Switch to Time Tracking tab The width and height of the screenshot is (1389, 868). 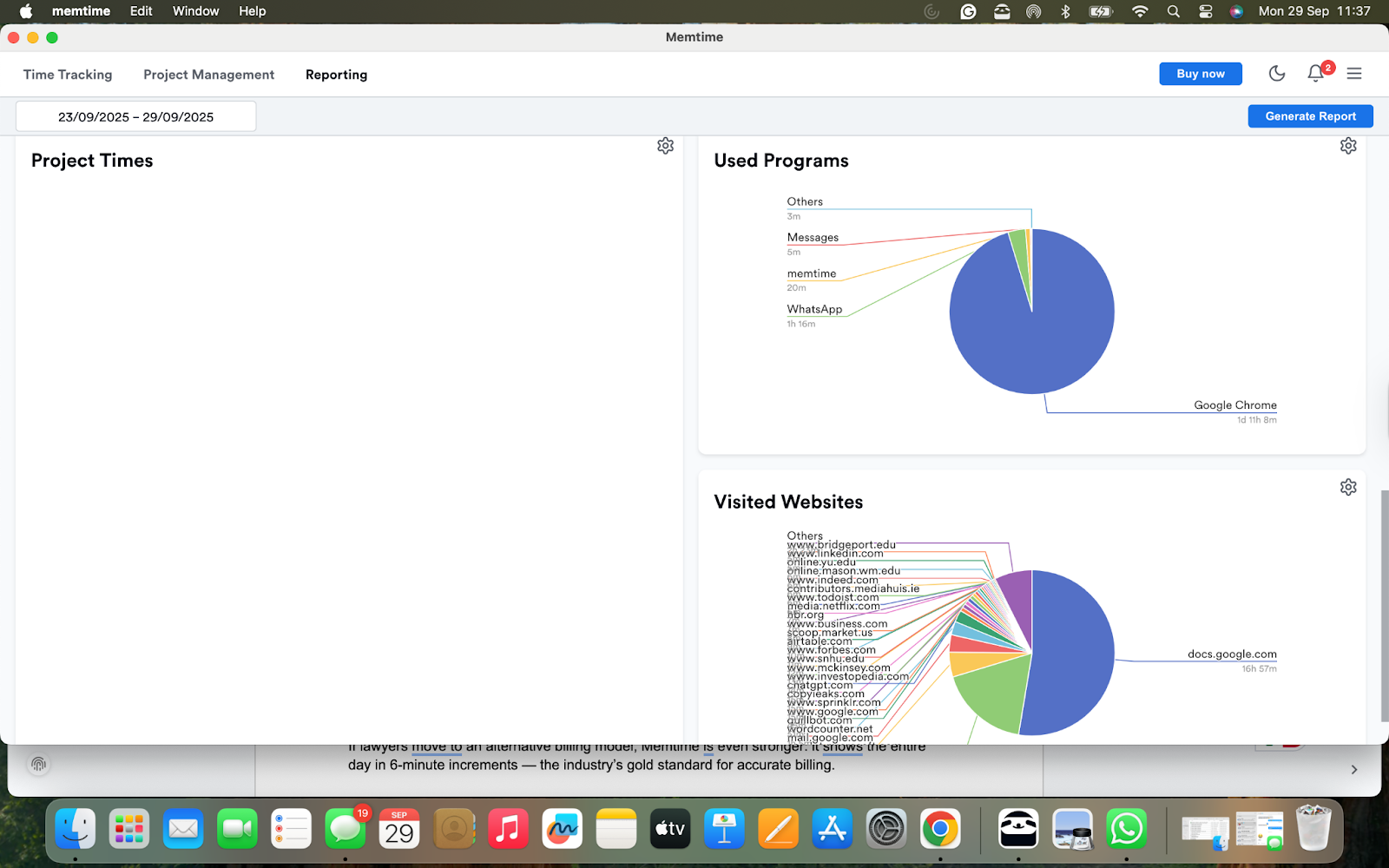pos(68,75)
